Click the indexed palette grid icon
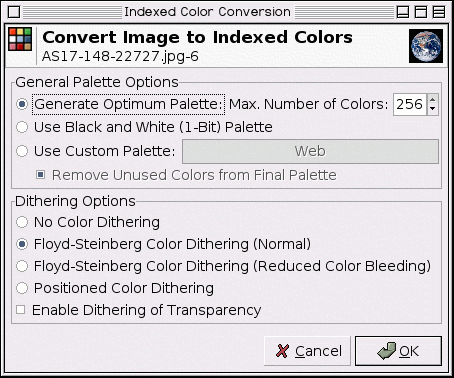Viewport: 454px width, 378px height. [x=20, y=39]
